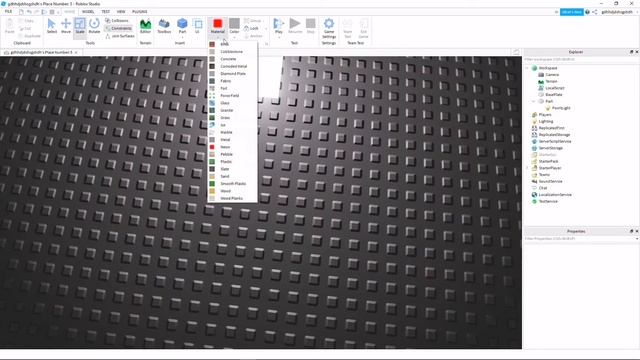Switch to the HOME ribbon tab

coord(70,11)
